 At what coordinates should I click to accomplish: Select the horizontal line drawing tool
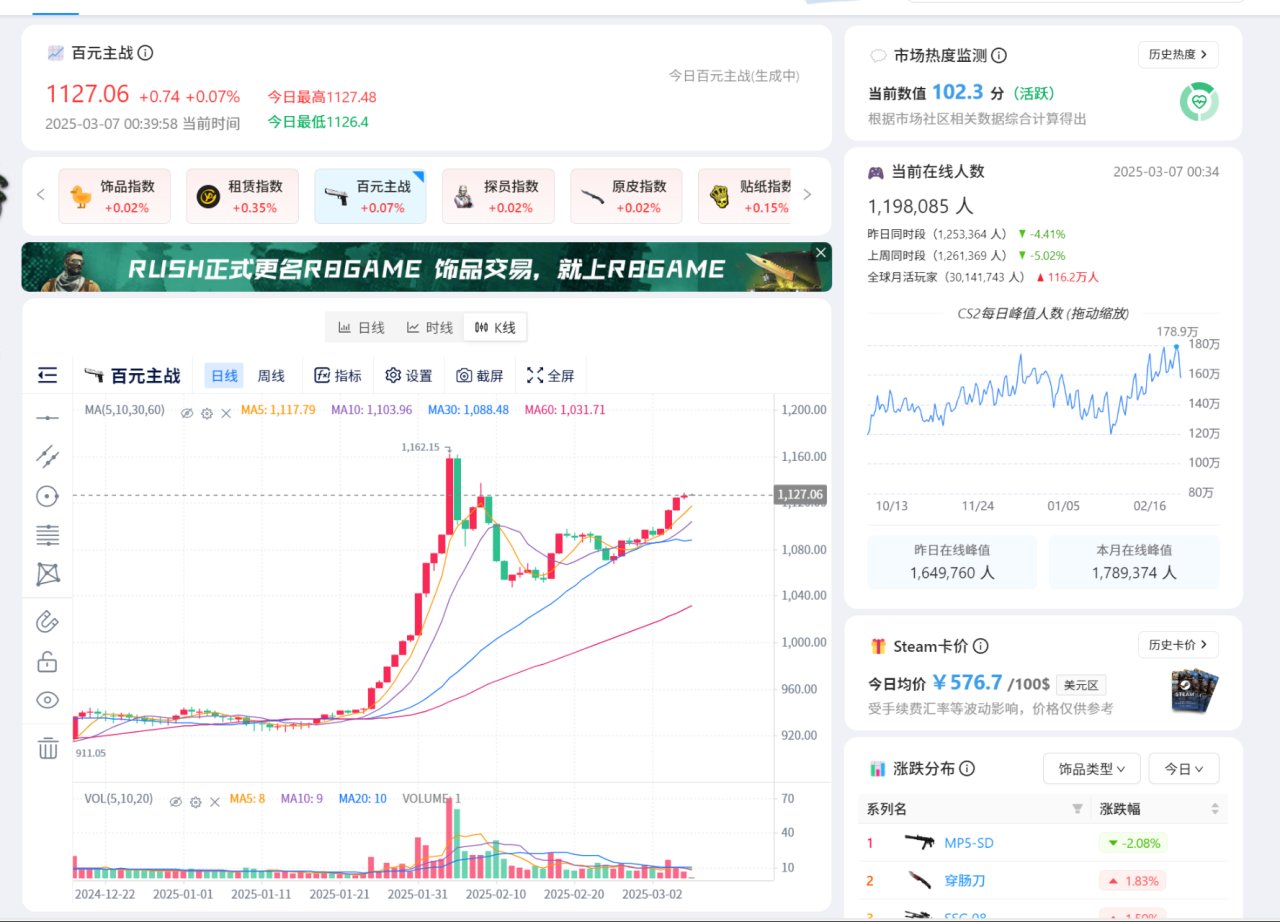[47, 418]
